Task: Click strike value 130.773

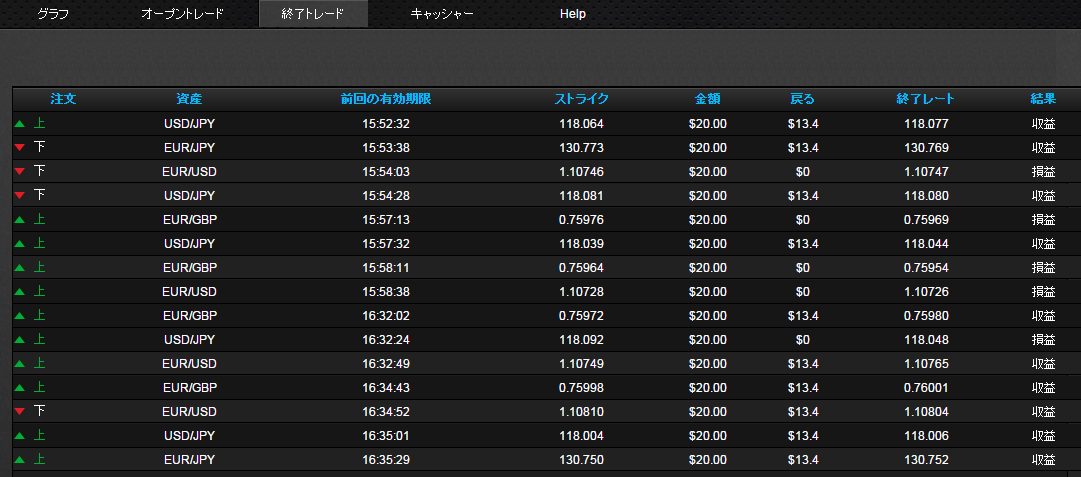Action: click(x=582, y=148)
